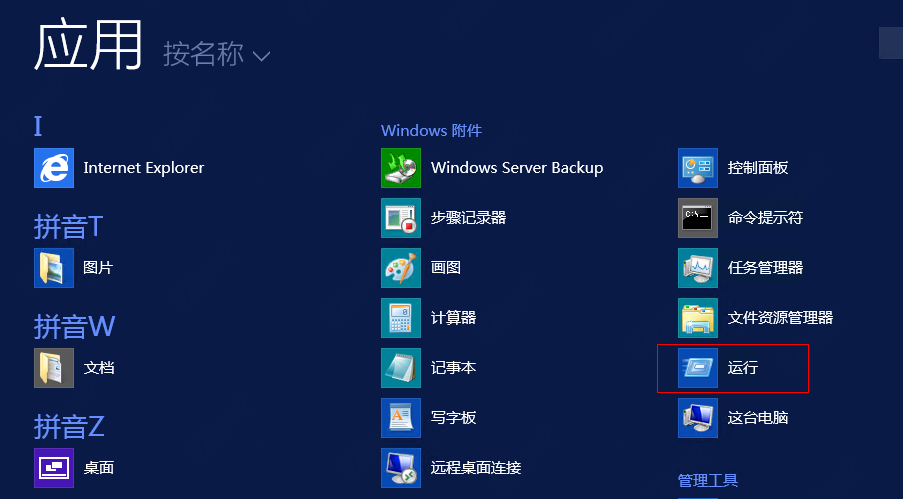Open the Internet Explorer icon

[54, 168]
